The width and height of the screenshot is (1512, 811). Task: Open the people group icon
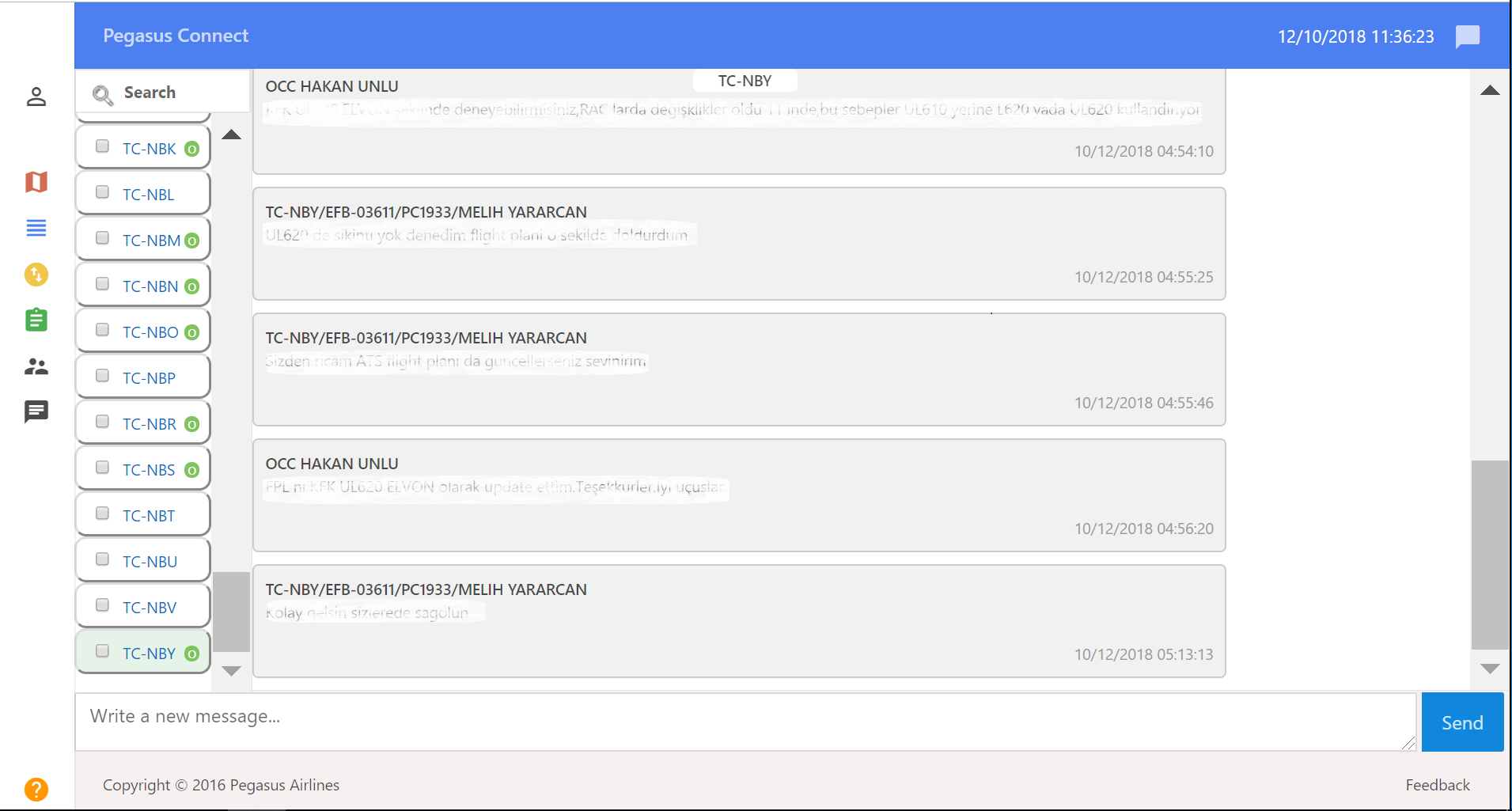[x=36, y=366]
